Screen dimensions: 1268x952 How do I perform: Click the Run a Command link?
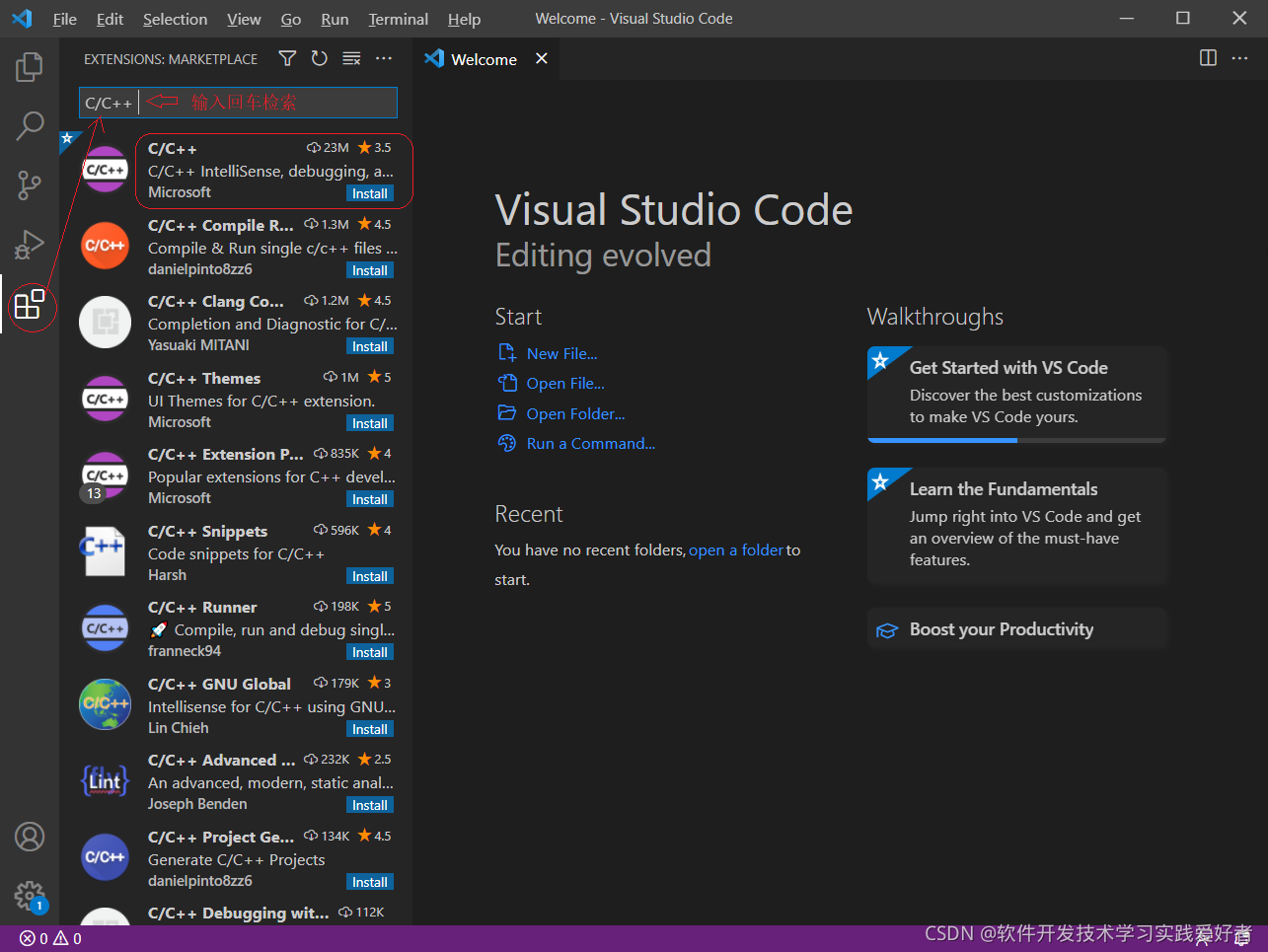pos(590,443)
